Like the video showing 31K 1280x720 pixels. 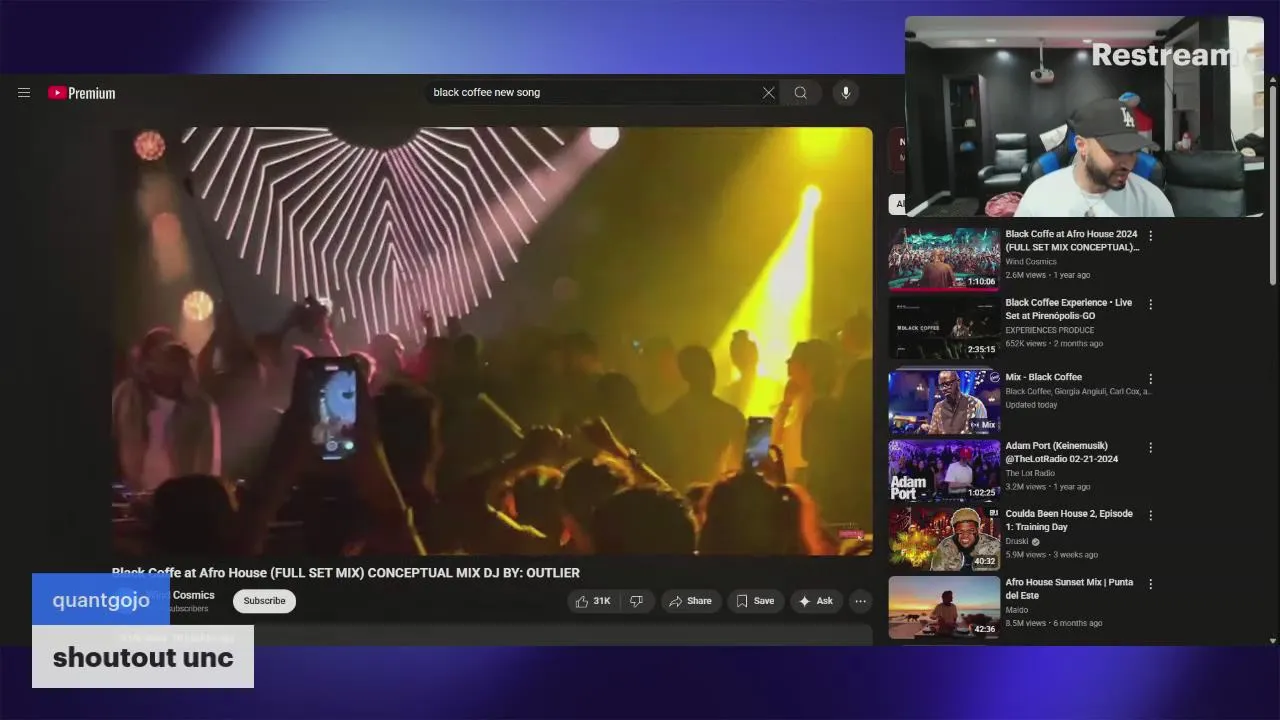pos(593,601)
